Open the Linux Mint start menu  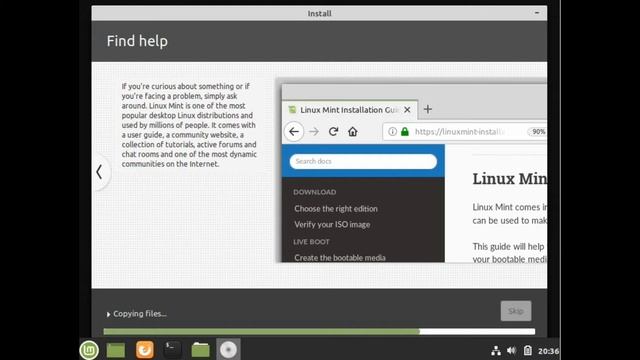click(89, 350)
